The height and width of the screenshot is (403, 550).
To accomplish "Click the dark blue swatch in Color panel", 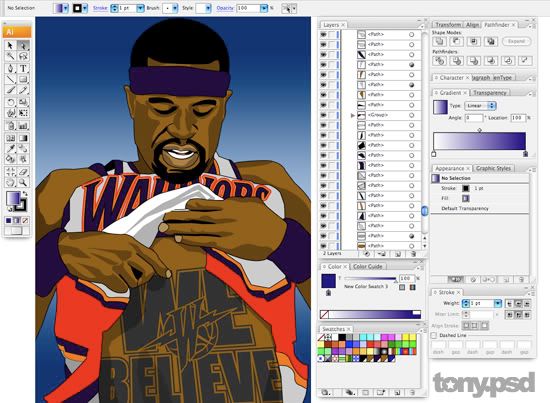I will pos(328,281).
